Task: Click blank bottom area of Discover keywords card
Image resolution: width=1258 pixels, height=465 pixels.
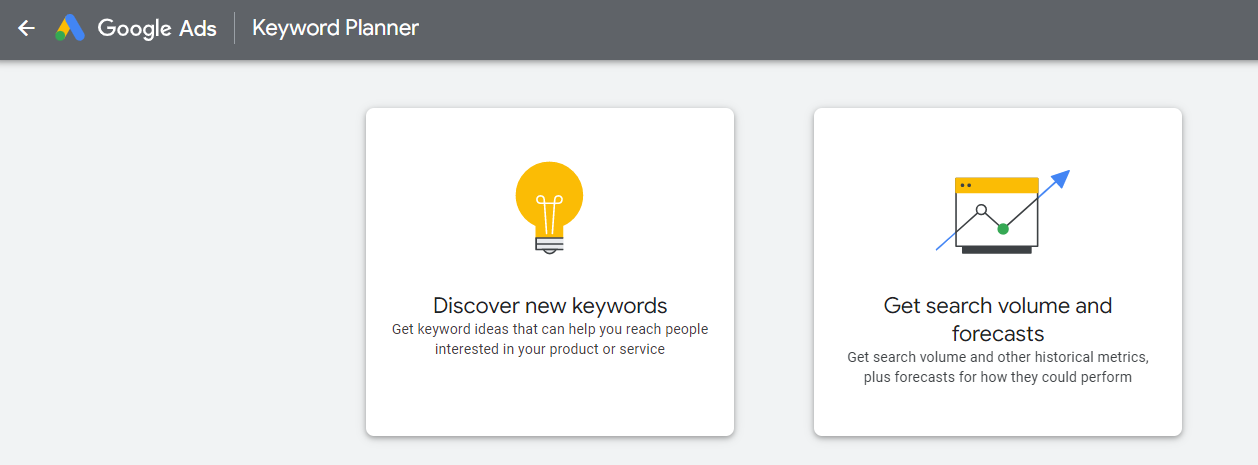Action: (550, 400)
